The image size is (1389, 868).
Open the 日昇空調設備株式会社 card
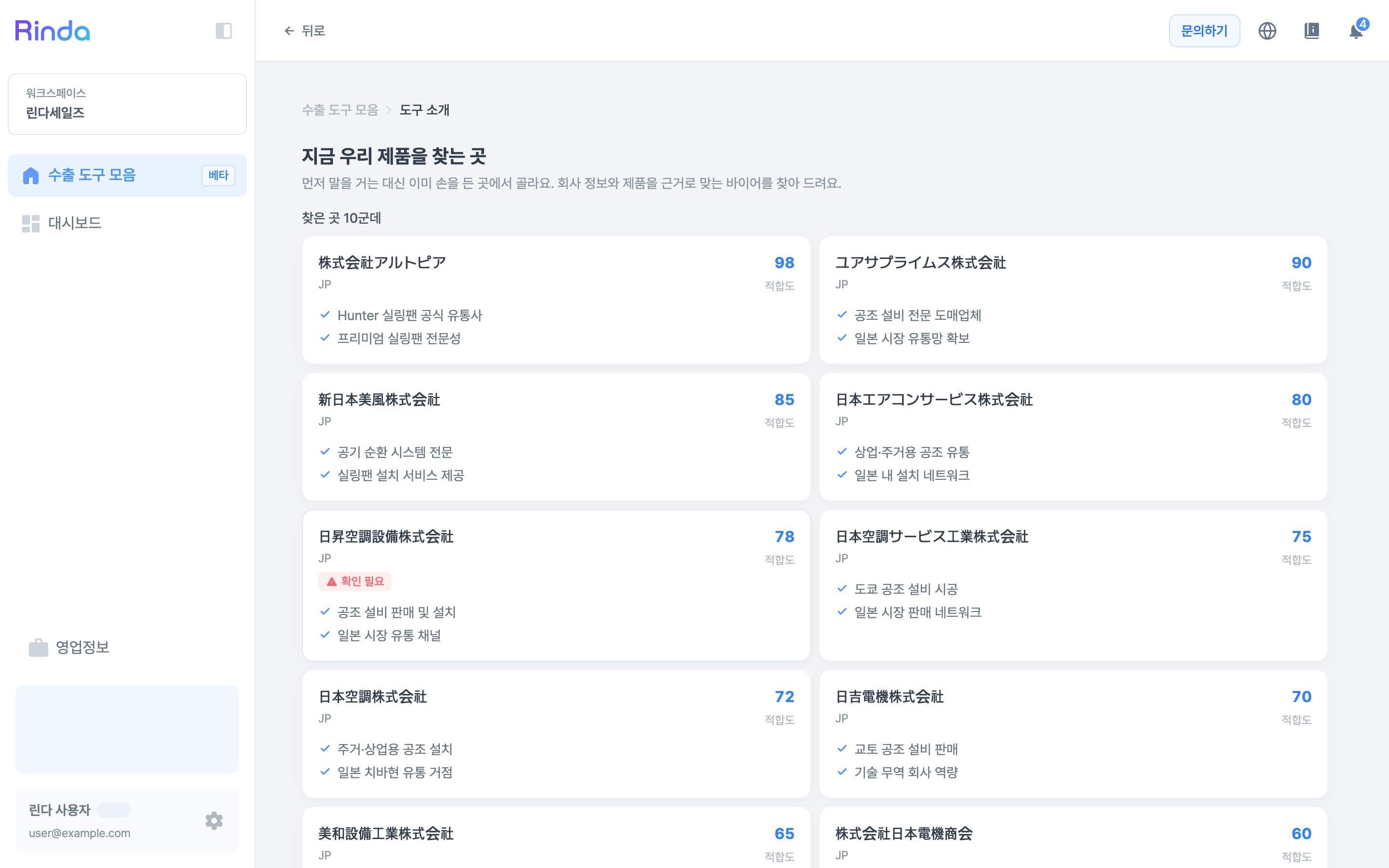coord(556,585)
